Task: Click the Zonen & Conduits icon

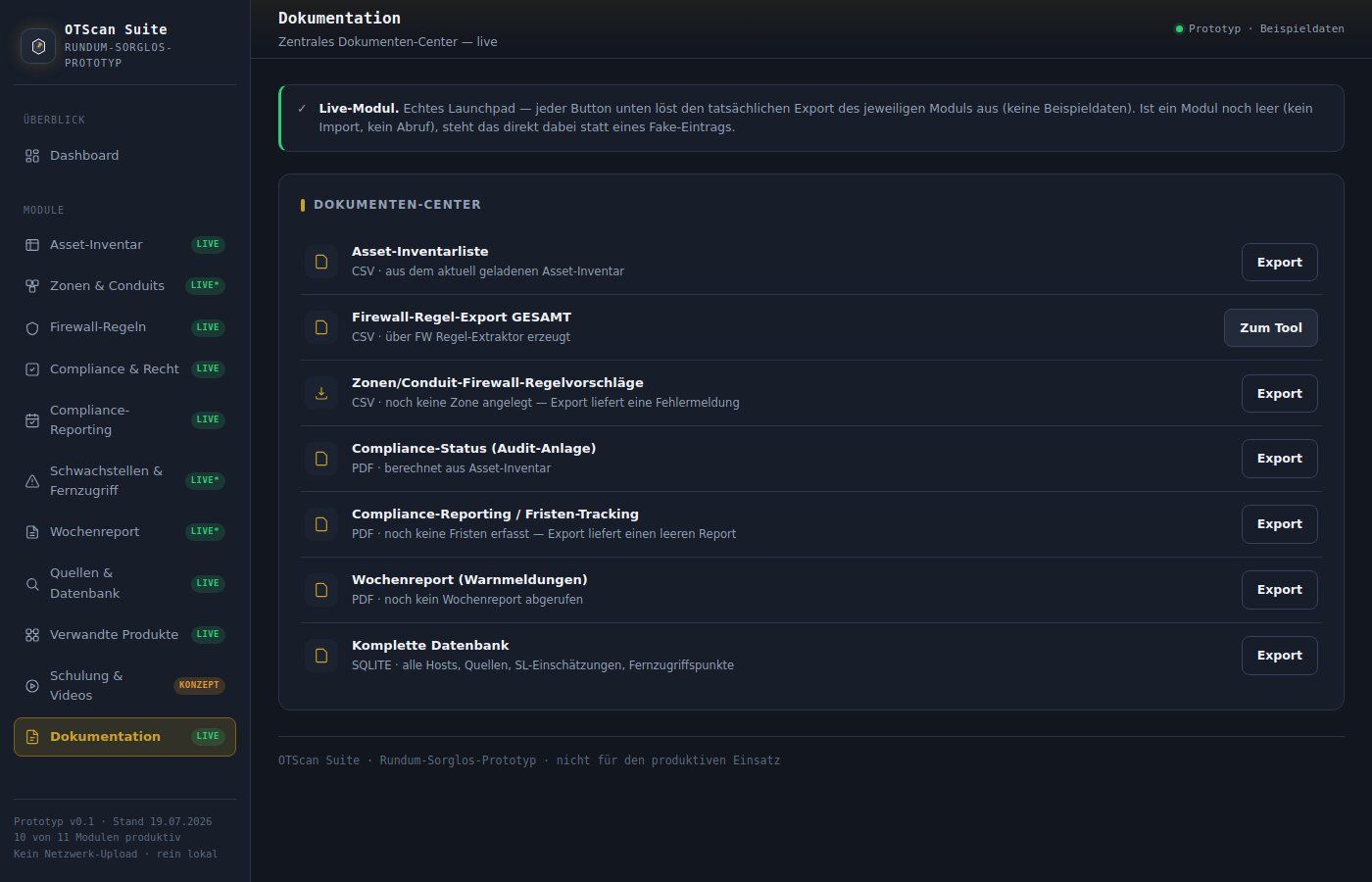Action: click(x=32, y=286)
